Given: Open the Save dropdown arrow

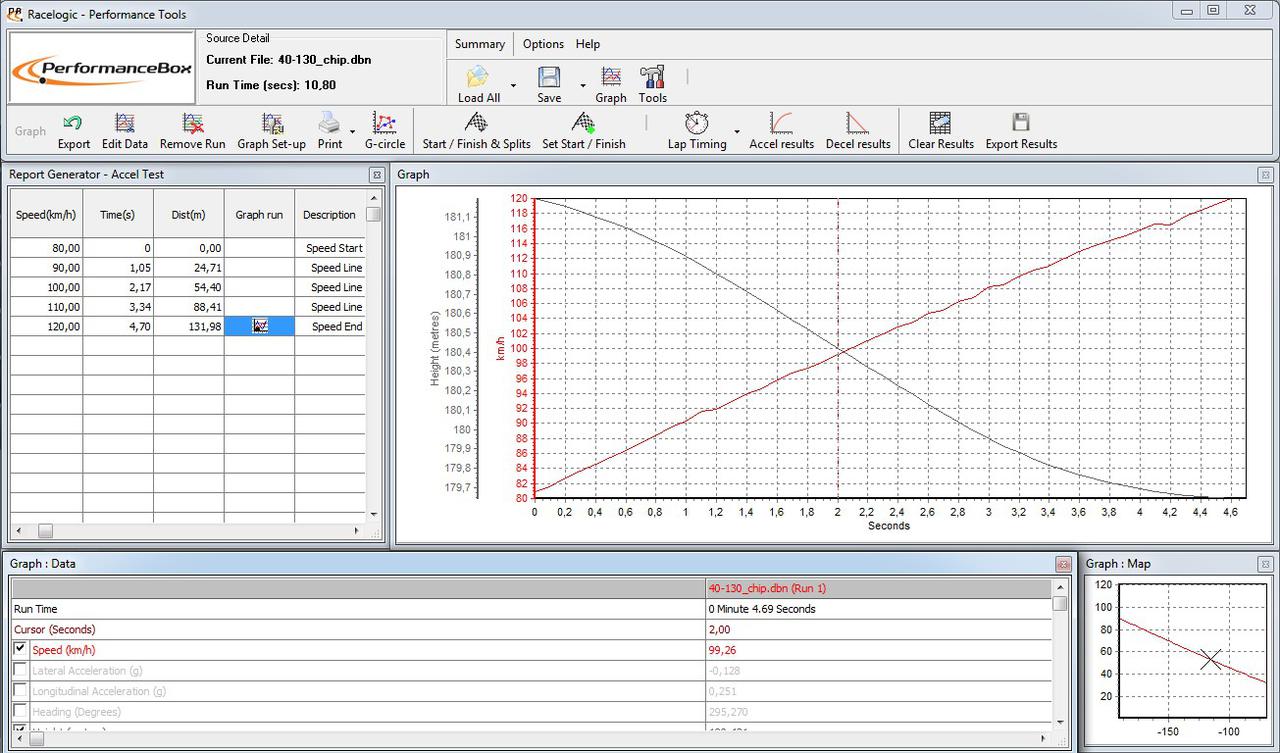Looking at the screenshot, I should pos(583,86).
